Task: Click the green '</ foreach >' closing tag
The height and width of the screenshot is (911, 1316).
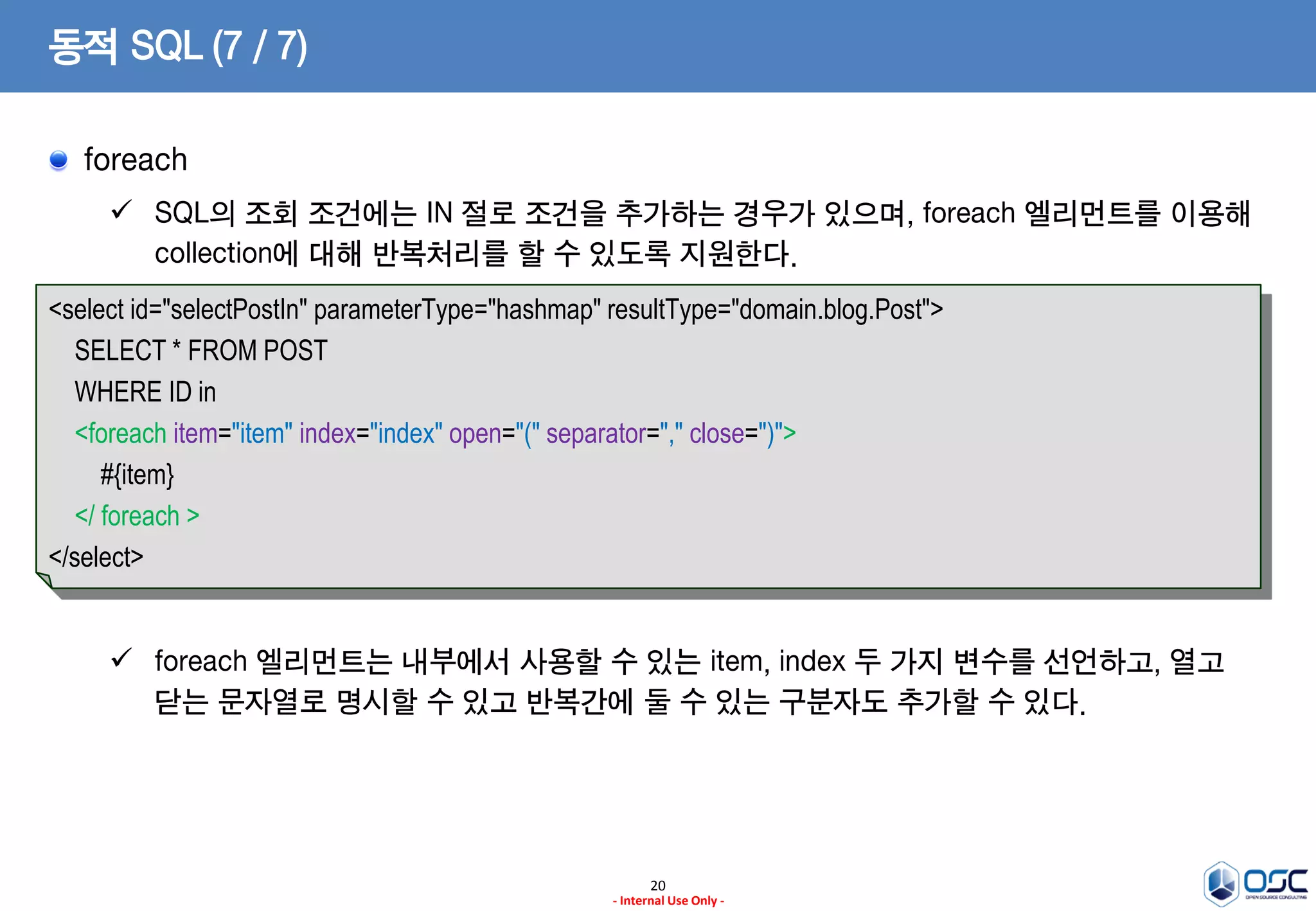Action: pyautogui.click(x=137, y=516)
